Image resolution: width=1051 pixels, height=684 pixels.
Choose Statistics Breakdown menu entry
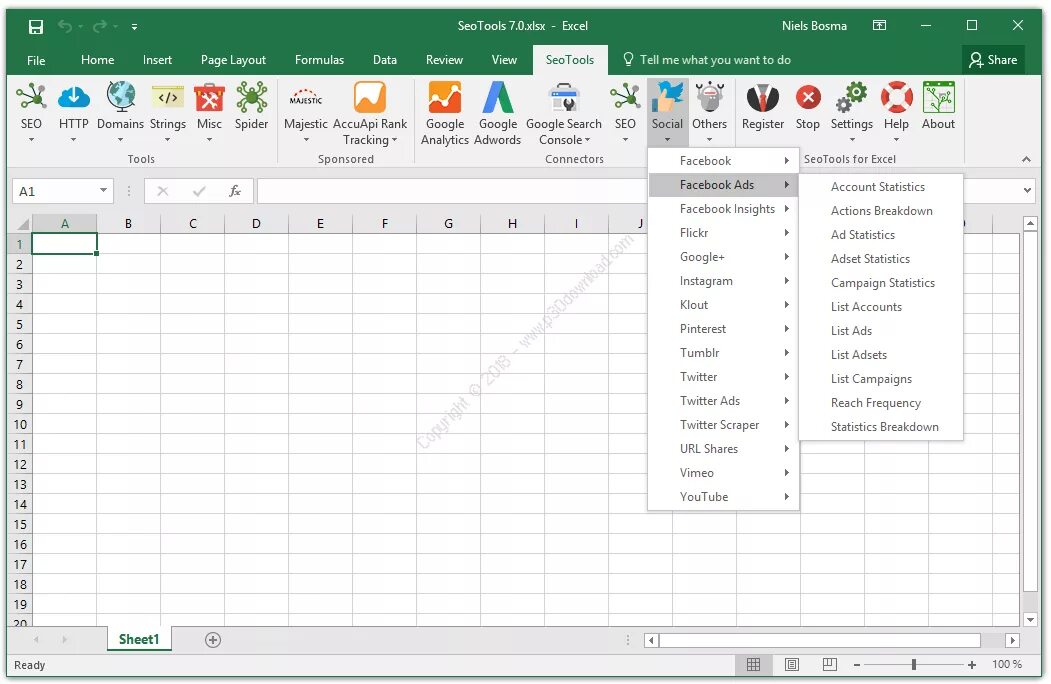(881, 426)
